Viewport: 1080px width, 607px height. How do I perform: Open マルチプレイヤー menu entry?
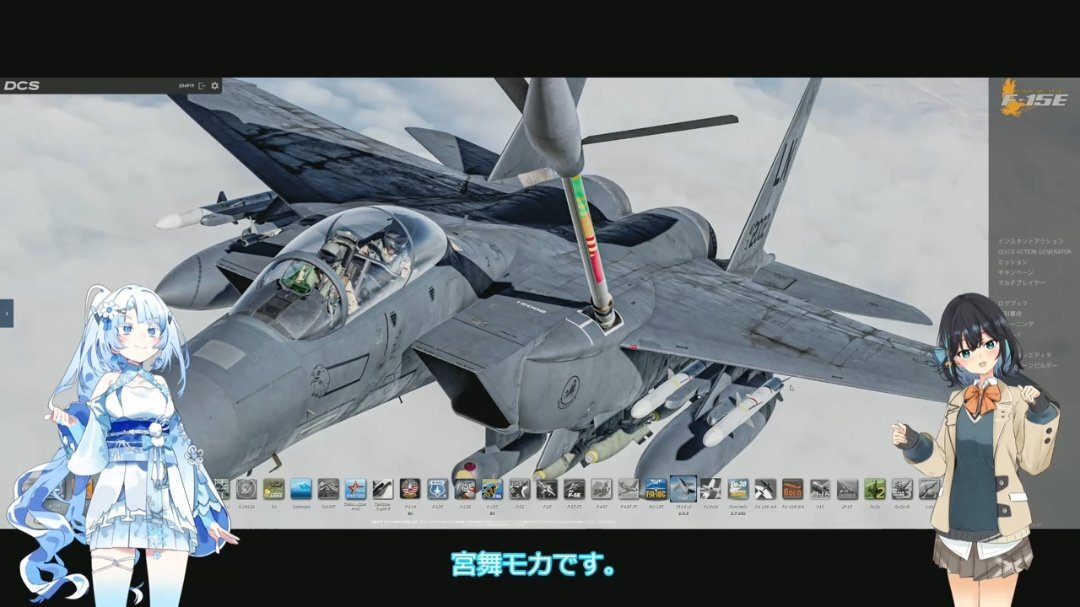coord(1021,283)
